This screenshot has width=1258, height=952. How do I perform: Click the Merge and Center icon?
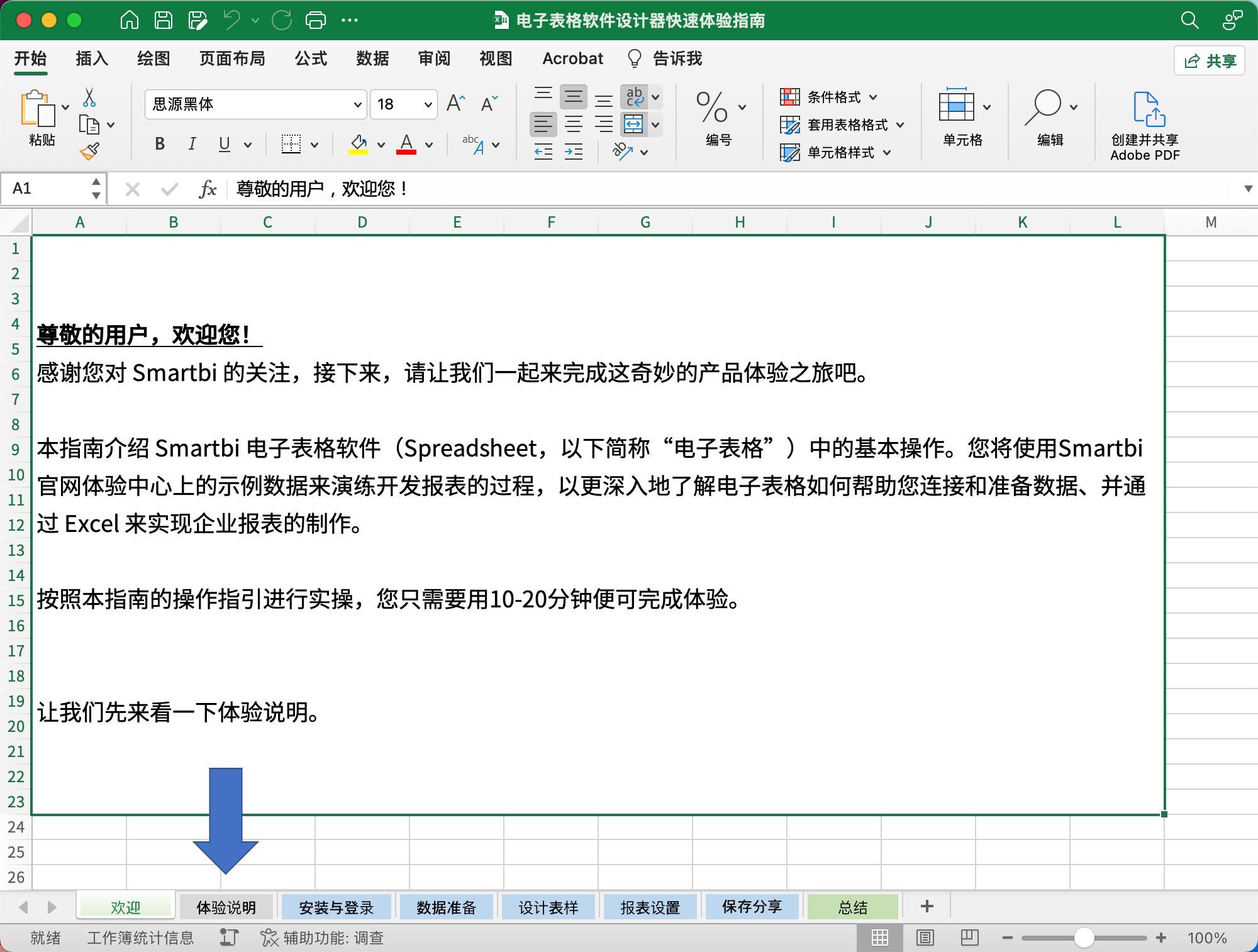coord(633,124)
